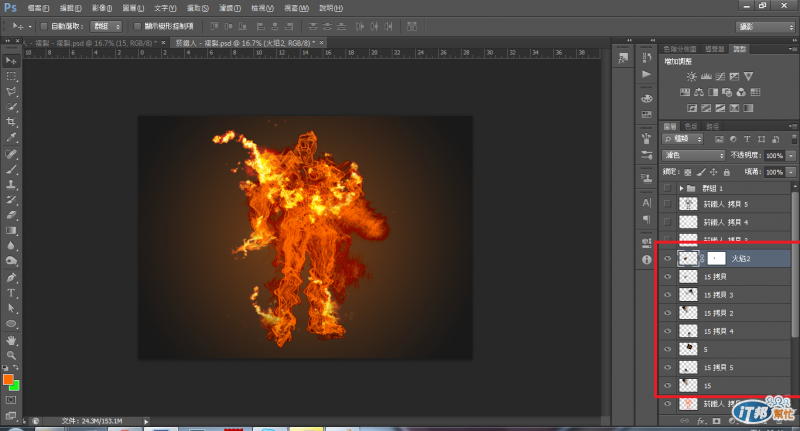The image size is (800, 431).
Task: Select the Ellipse shape tool
Action: [x=11, y=324]
